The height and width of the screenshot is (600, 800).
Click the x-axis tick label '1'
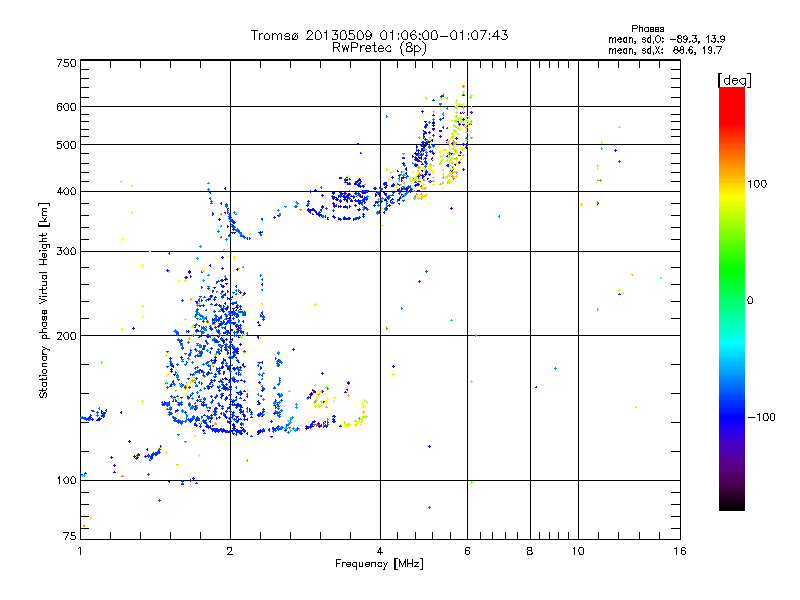(x=80, y=551)
